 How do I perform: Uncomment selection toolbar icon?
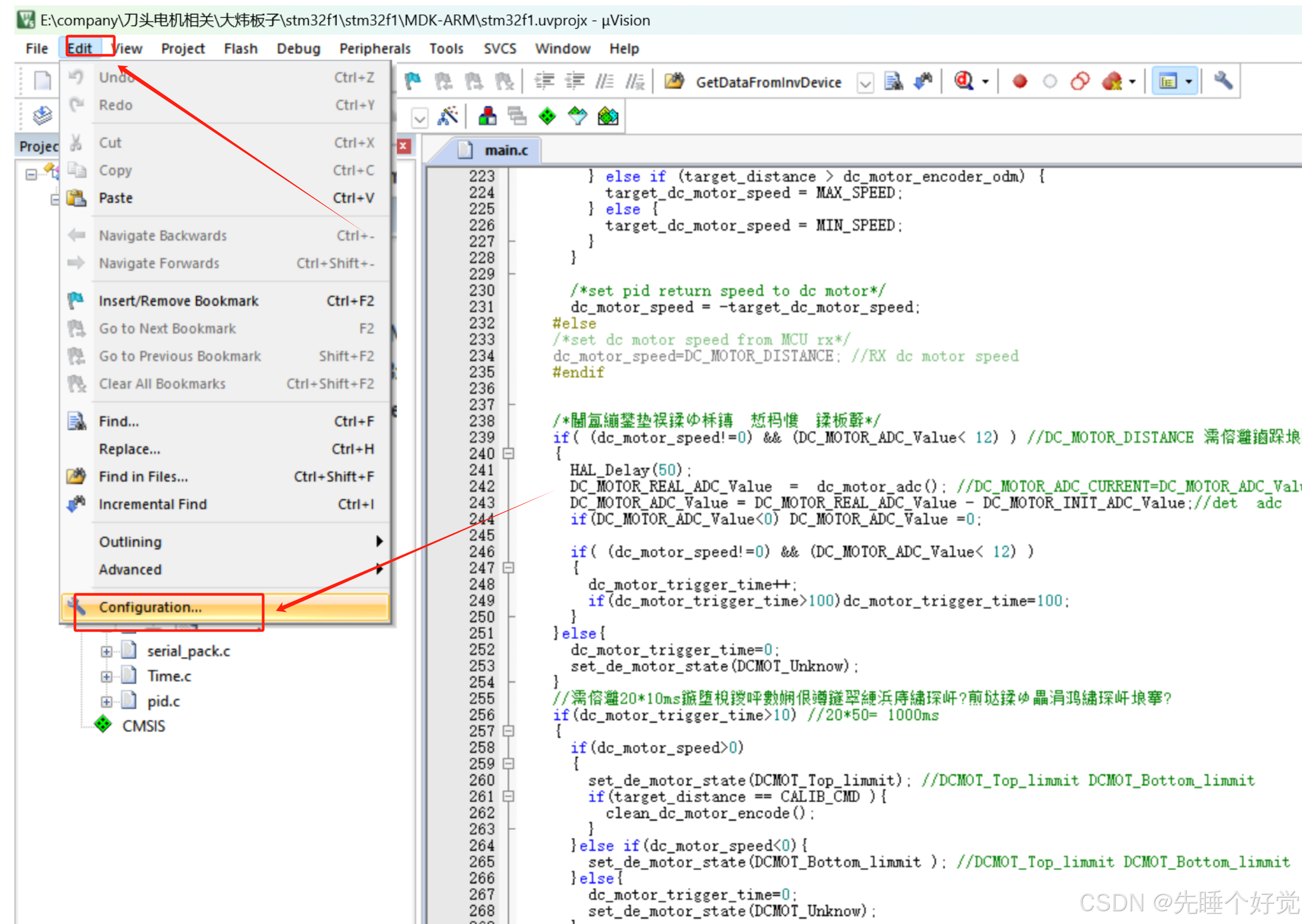click(635, 81)
